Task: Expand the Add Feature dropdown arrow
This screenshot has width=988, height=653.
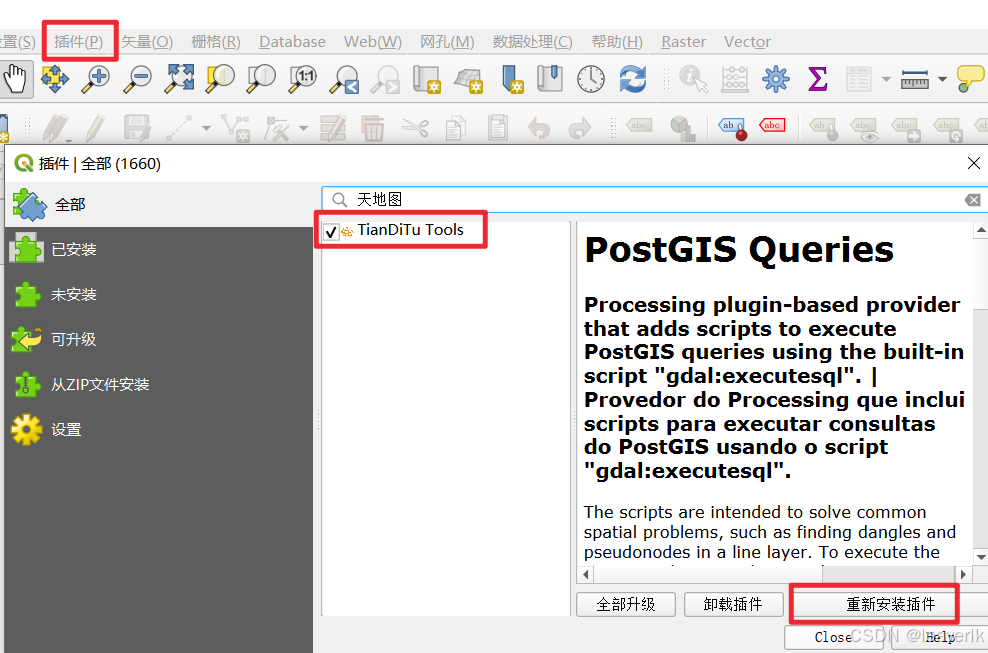Action: coord(206,128)
